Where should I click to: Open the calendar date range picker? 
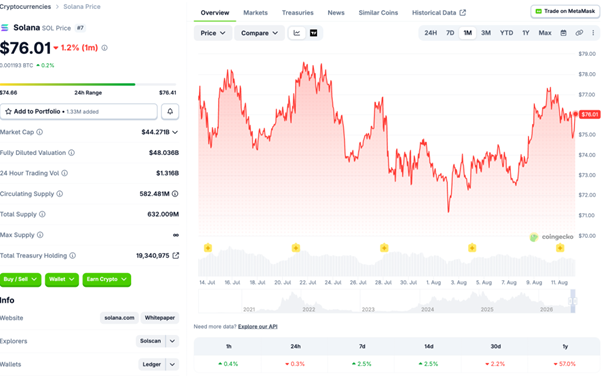(x=563, y=33)
